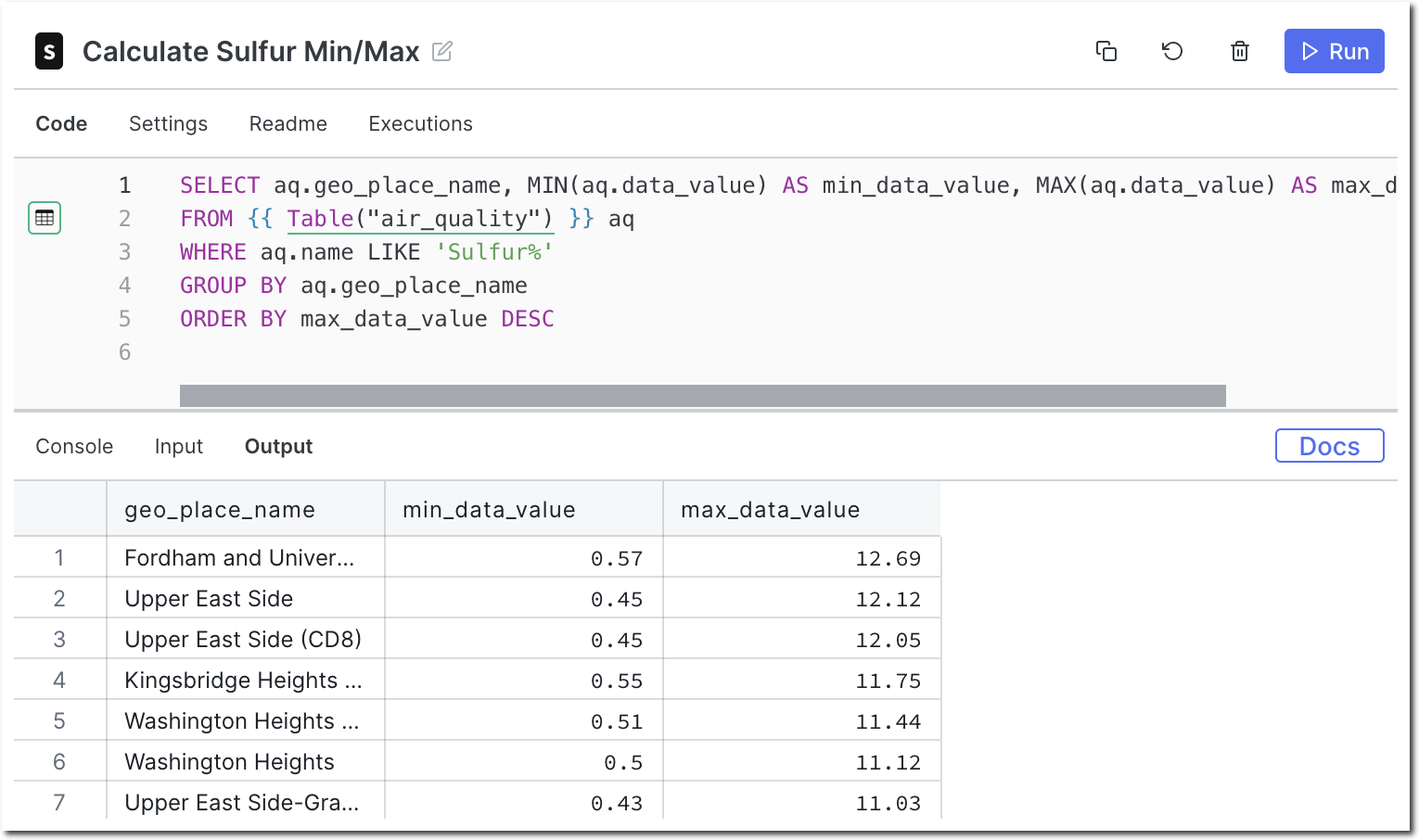Click min value 0.5
Image resolution: width=1419 pixels, height=840 pixels.
[x=623, y=762]
